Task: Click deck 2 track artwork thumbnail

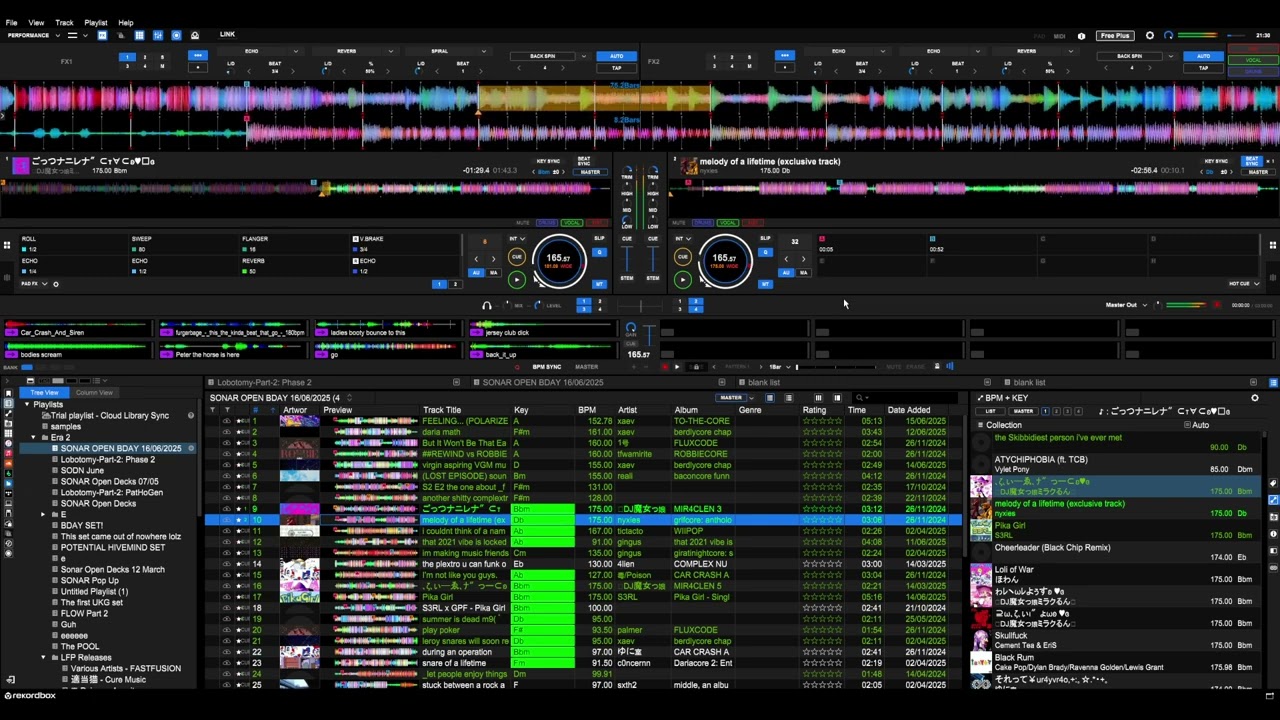Action: (688, 165)
